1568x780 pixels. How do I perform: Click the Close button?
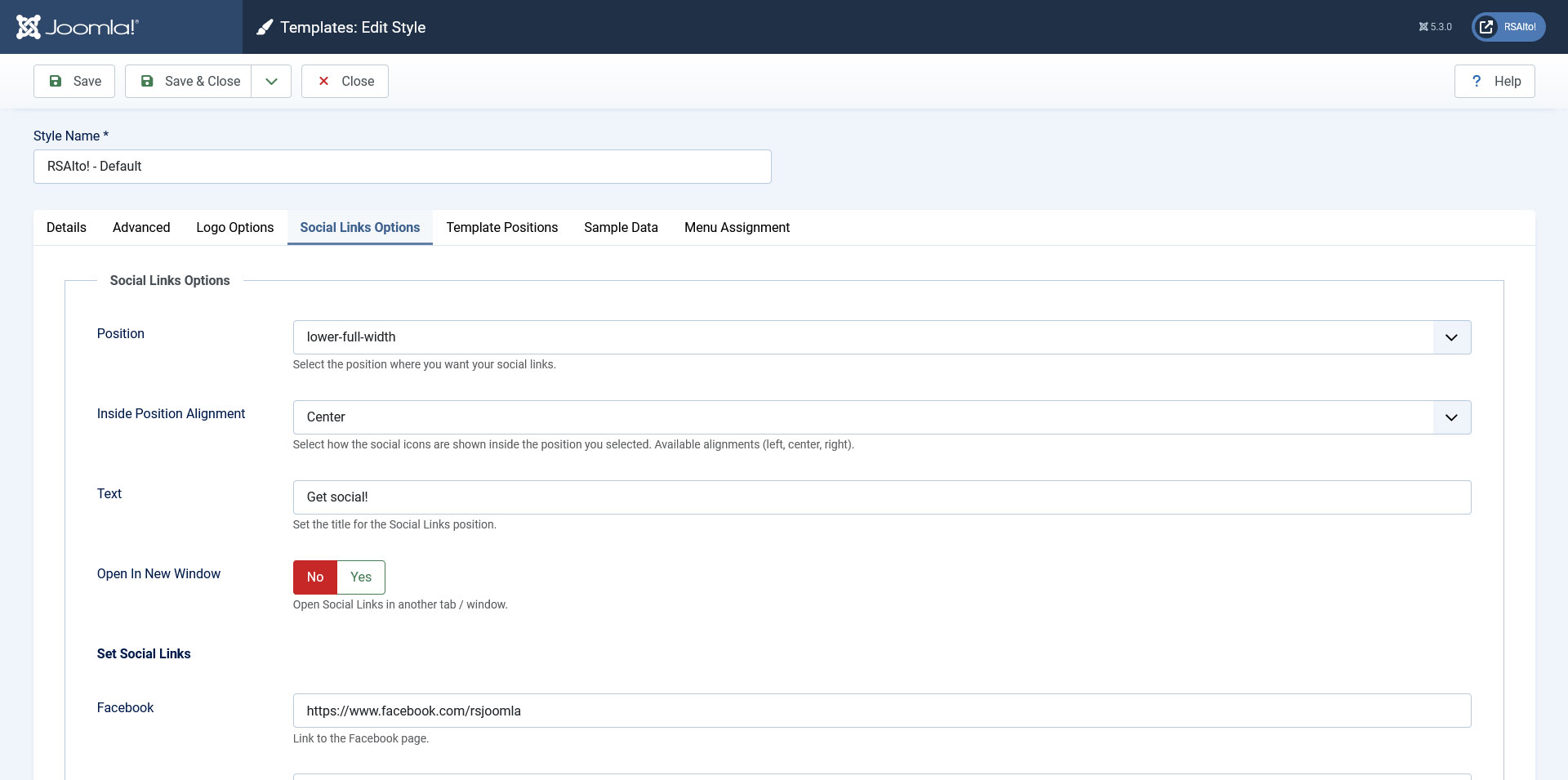point(345,82)
